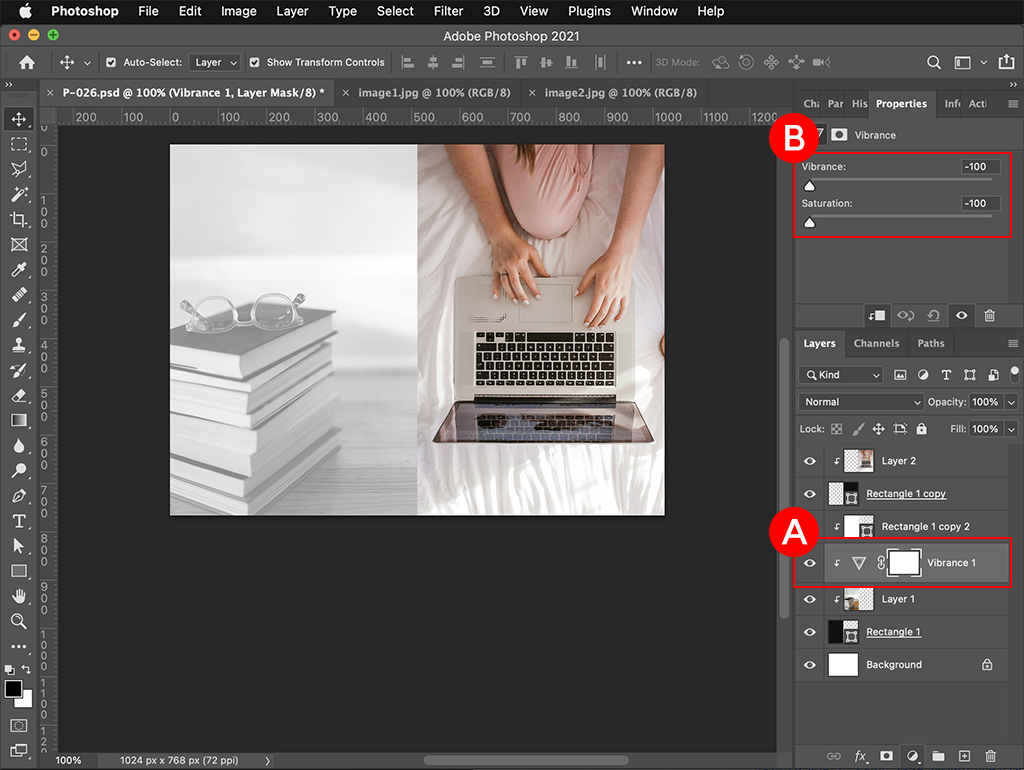Select the Move tool in toolbar

19,119
